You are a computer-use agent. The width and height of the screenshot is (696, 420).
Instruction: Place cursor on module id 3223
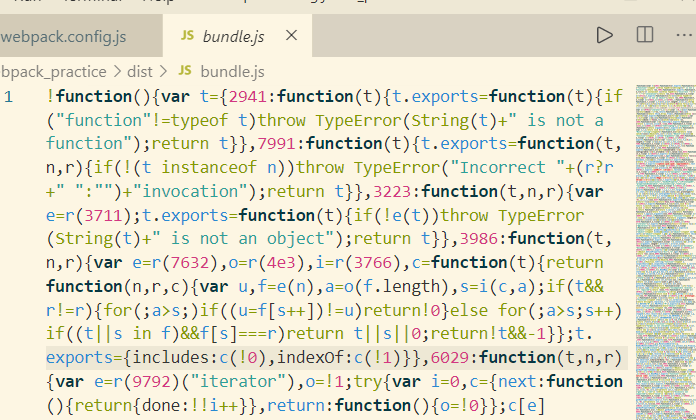click(392, 192)
